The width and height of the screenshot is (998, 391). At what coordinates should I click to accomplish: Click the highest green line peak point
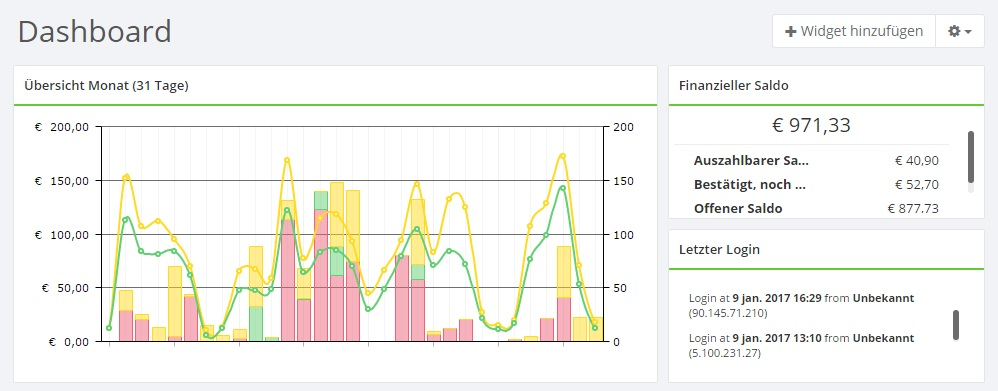pos(563,188)
